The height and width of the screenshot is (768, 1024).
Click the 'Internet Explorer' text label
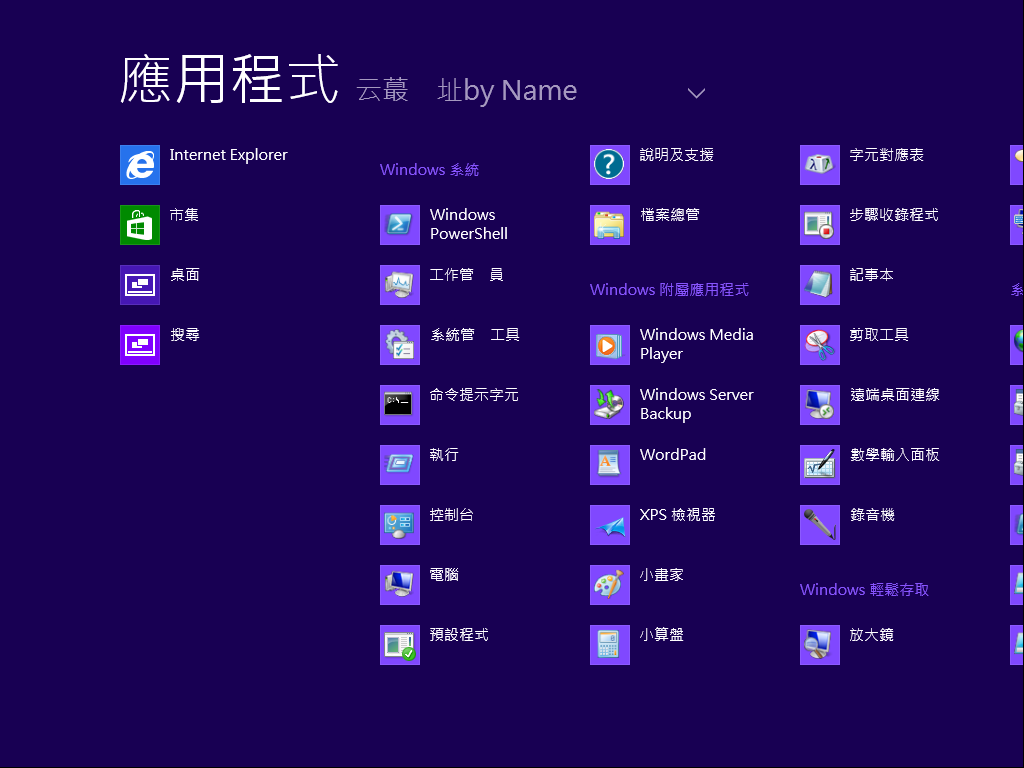coord(229,155)
